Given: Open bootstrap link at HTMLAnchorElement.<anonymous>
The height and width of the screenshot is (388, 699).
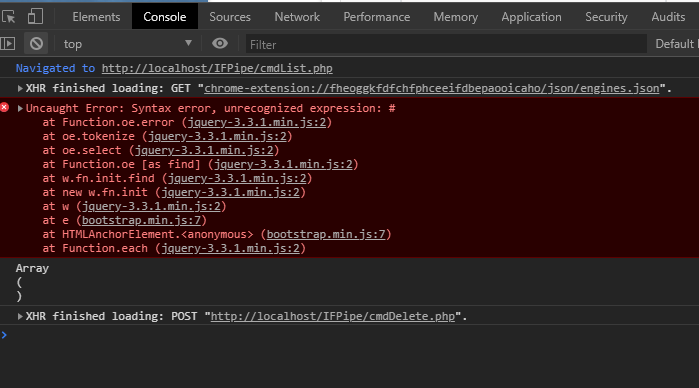Looking at the screenshot, I should click(326, 234).
